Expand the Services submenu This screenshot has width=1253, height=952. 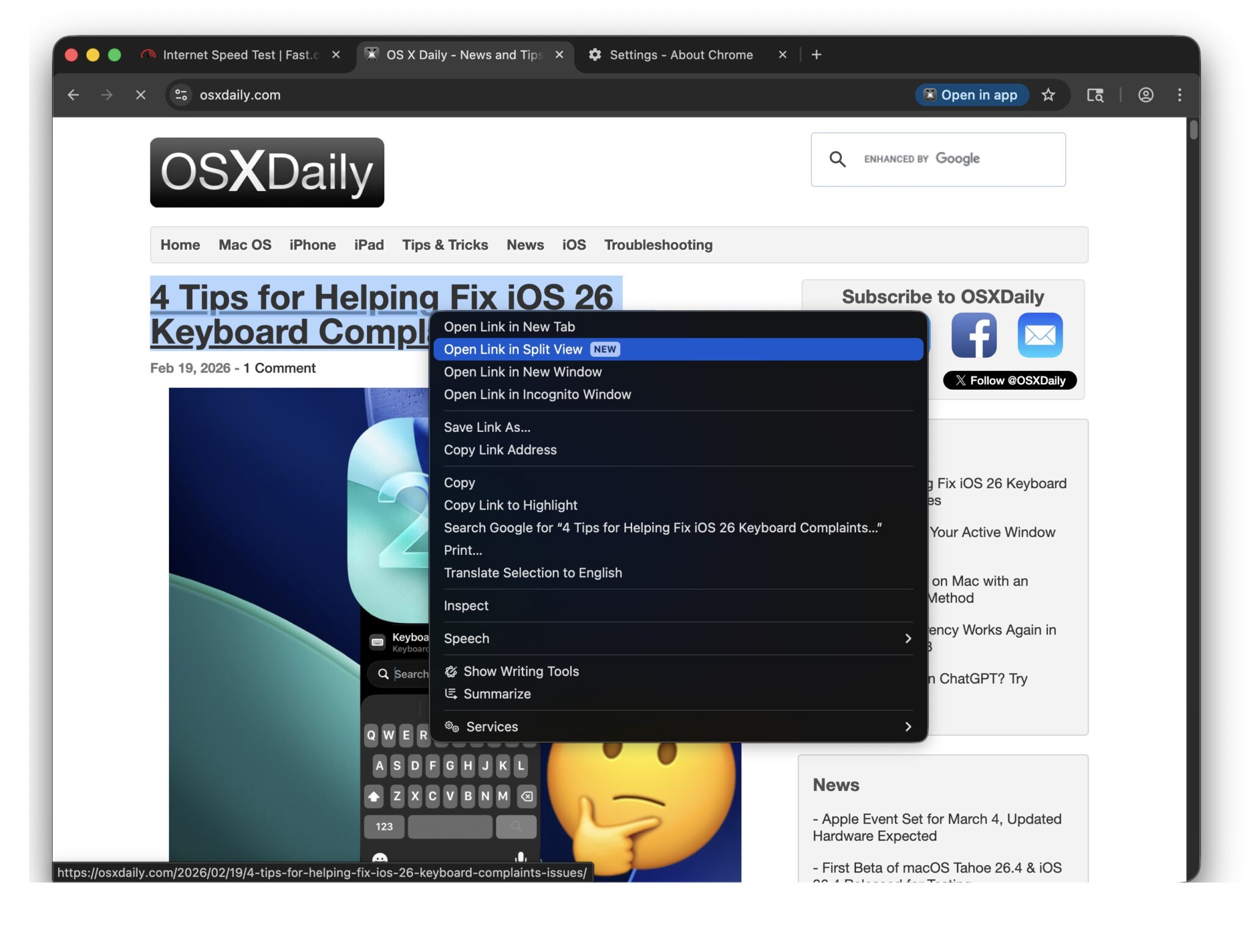678,726
